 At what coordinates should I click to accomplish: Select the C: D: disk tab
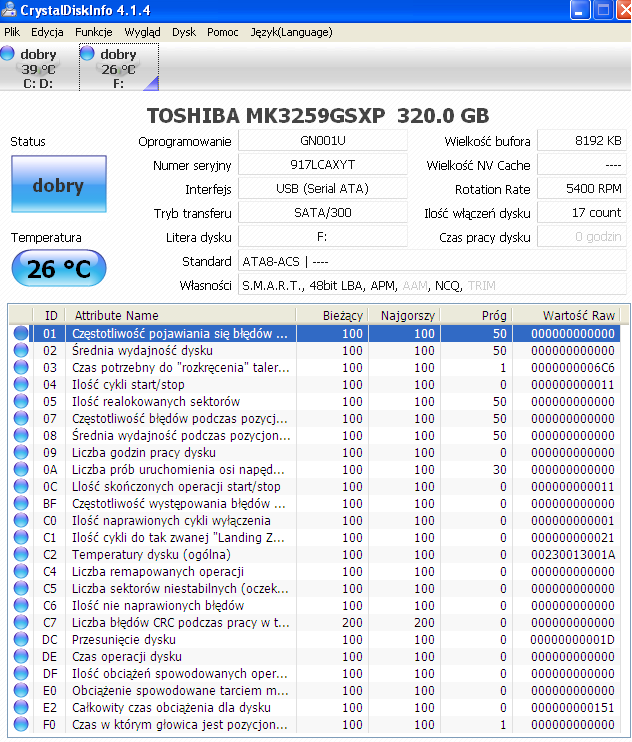pyautogui.click(x=39, y=67)
